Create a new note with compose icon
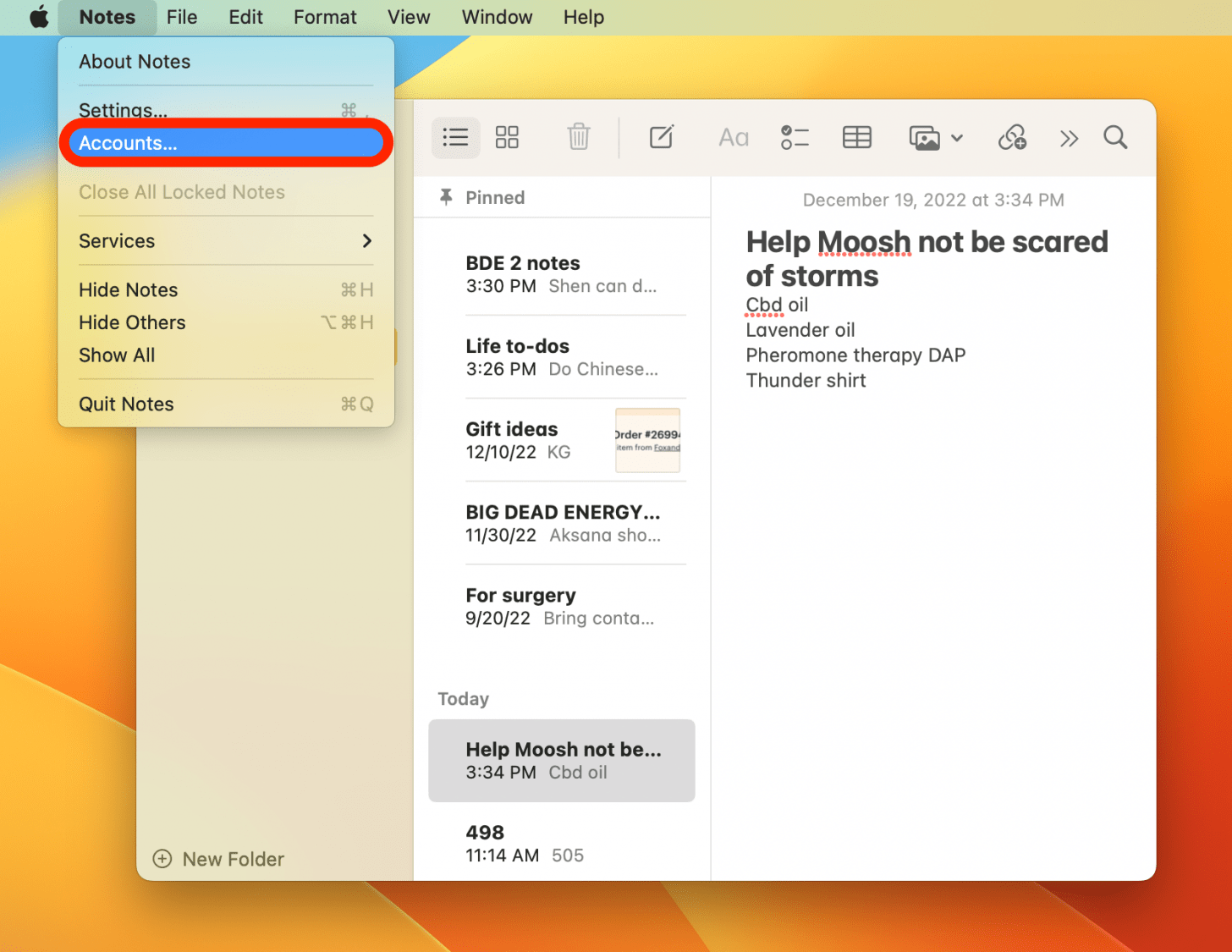Image resolution: width=1232 pixels, height=952 pixels. click(x=661, y=137)
